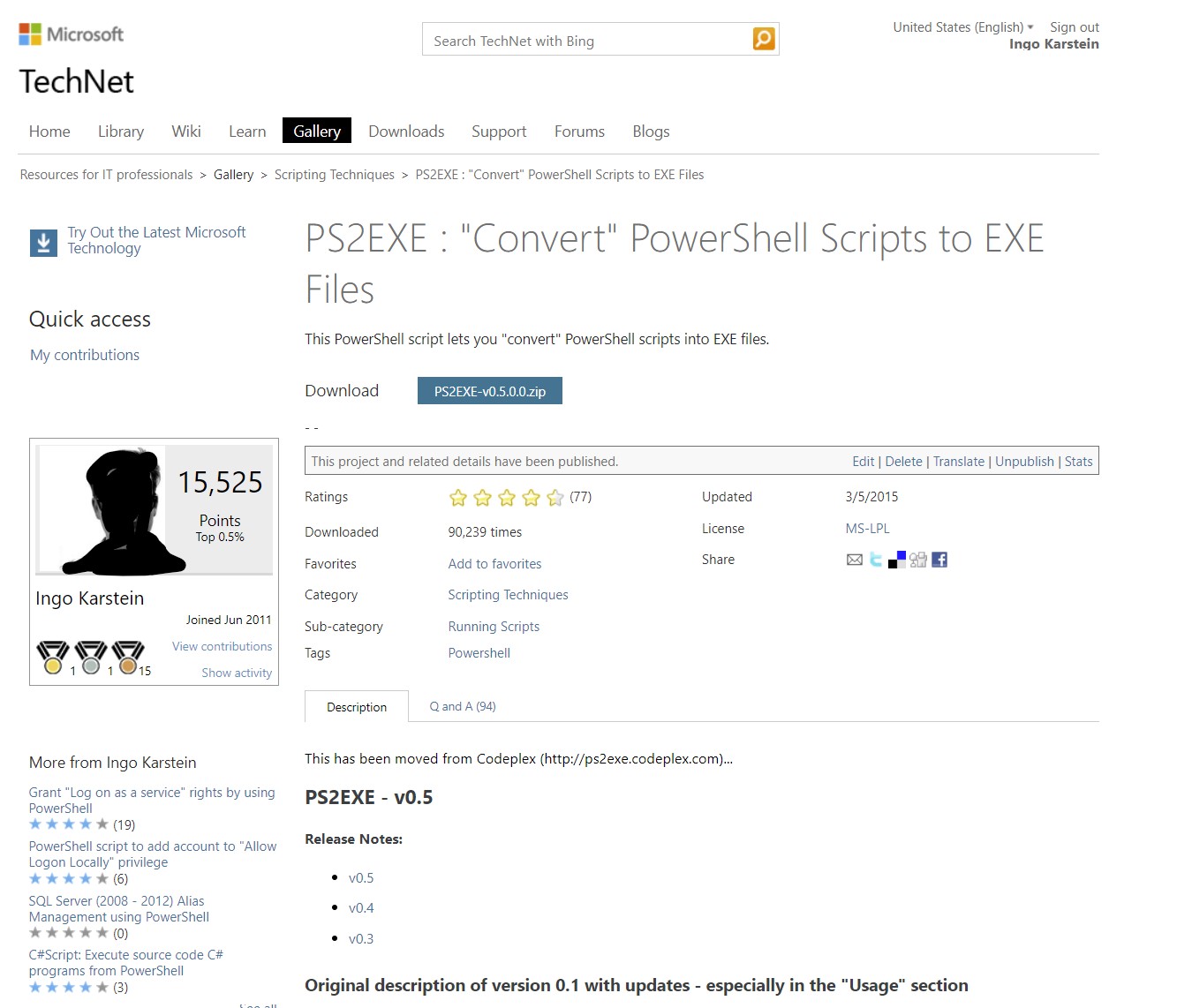Share project via email envelope icon

[854, 560]
